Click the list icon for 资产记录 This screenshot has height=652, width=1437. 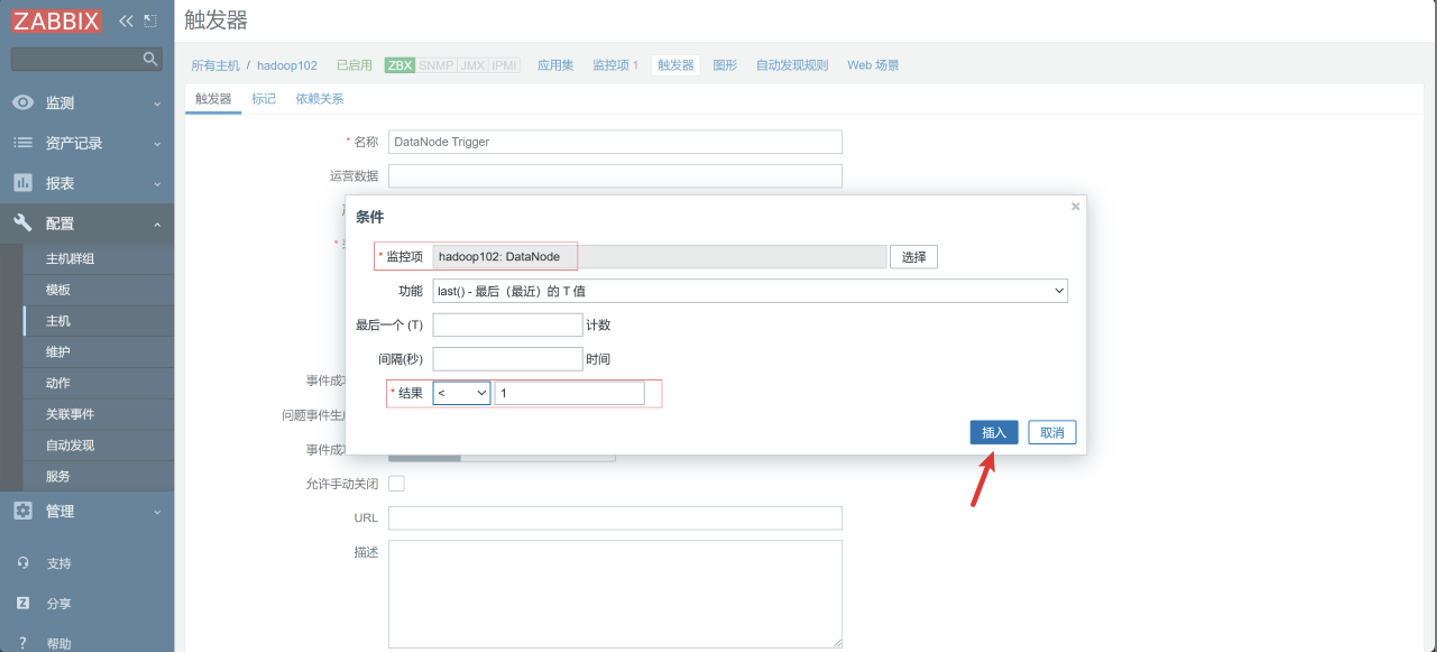point(22,143)
